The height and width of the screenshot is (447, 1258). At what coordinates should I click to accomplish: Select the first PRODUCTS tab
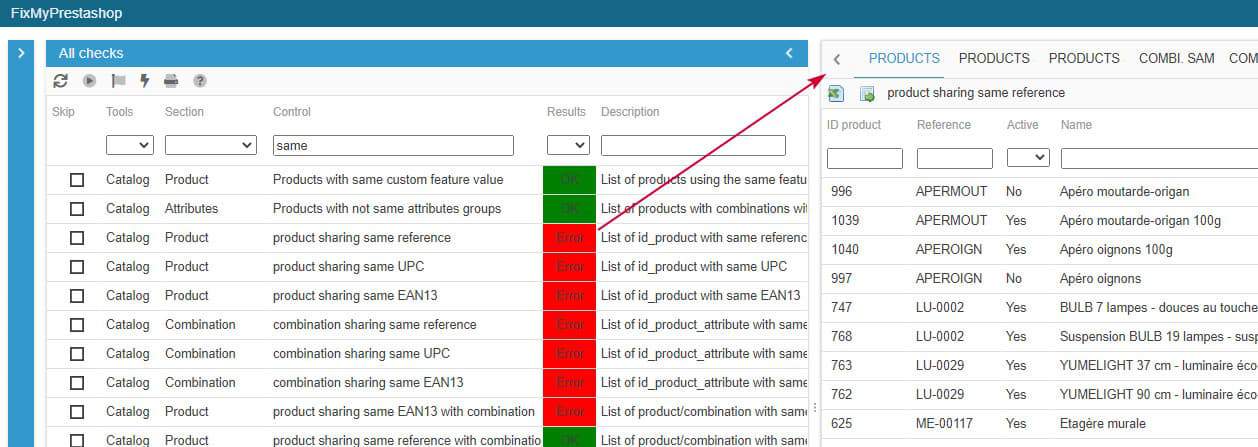pyautogui.click(x=904, y=58)
